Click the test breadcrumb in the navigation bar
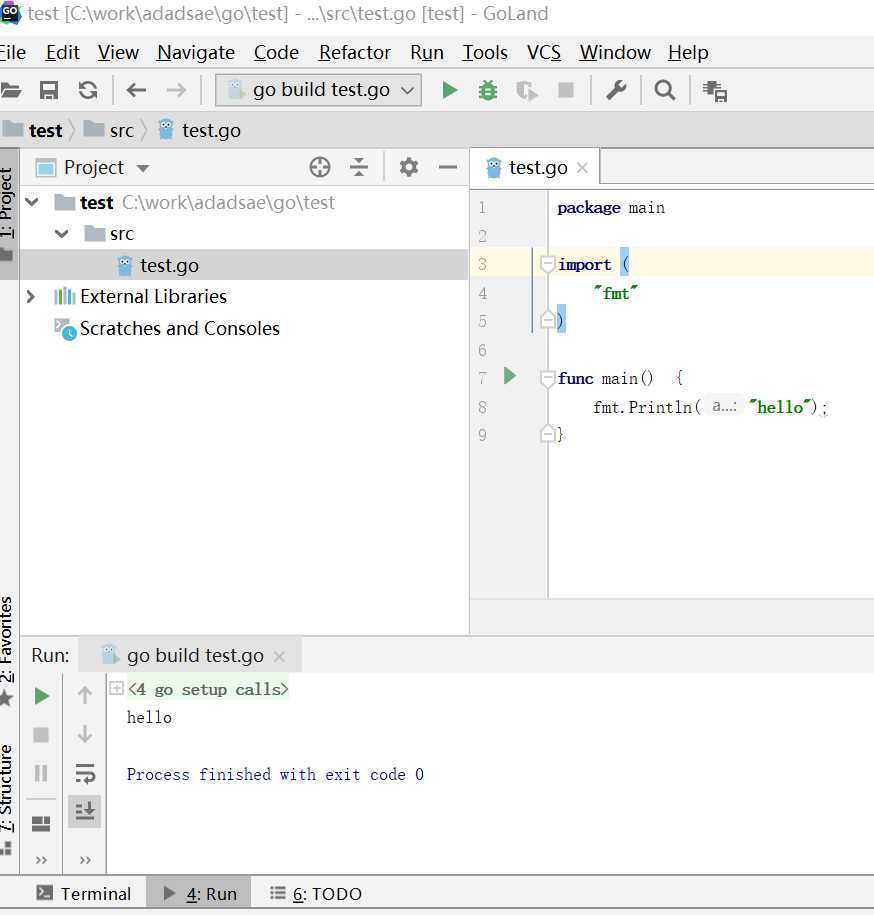The height and width of the screenshot is (915, 874). pos(32,130)
